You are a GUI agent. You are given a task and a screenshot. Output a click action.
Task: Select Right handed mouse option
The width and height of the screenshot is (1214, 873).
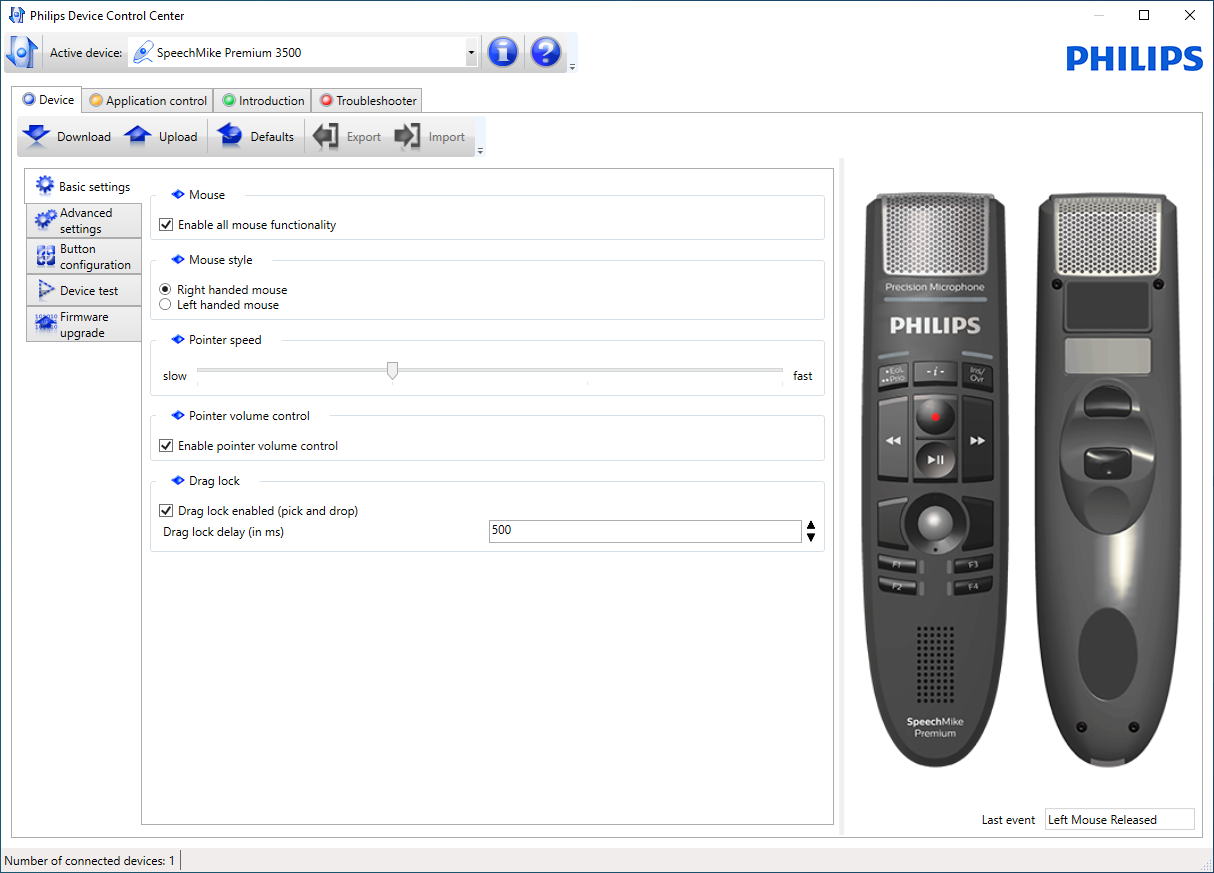(x=165, y=290)
